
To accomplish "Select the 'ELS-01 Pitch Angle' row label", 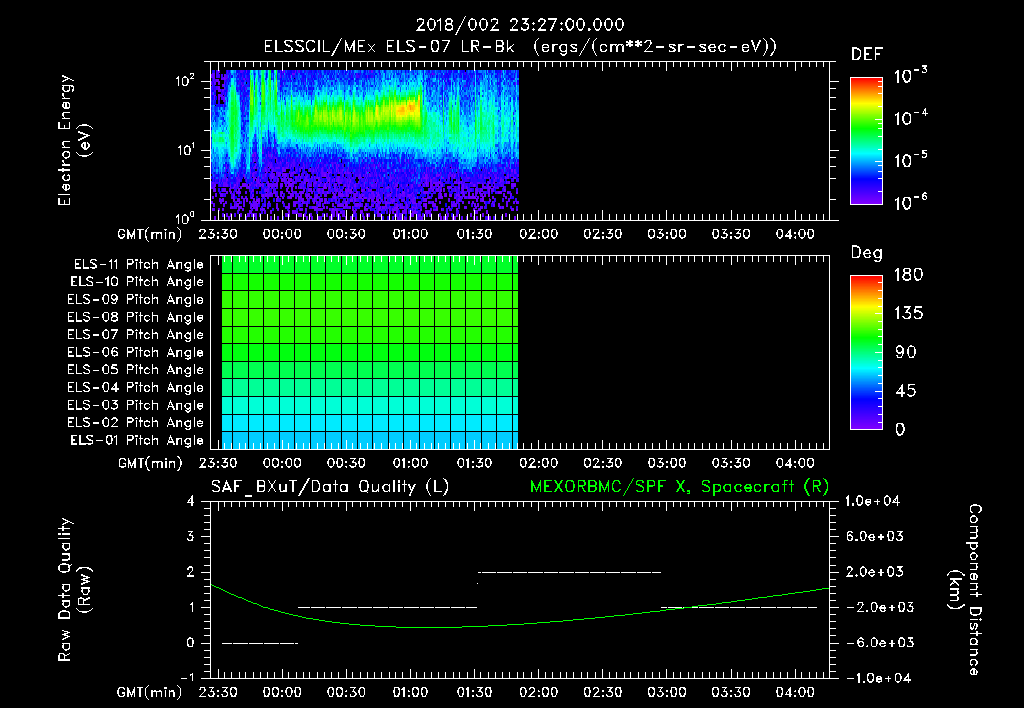I will (x=137, y=441).
